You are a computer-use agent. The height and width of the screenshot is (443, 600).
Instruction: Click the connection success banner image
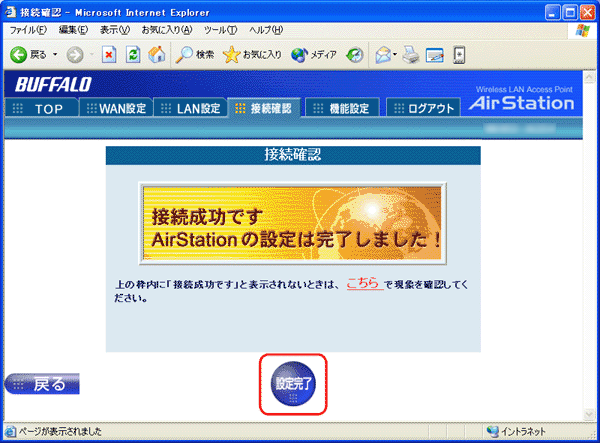point(292,223)
